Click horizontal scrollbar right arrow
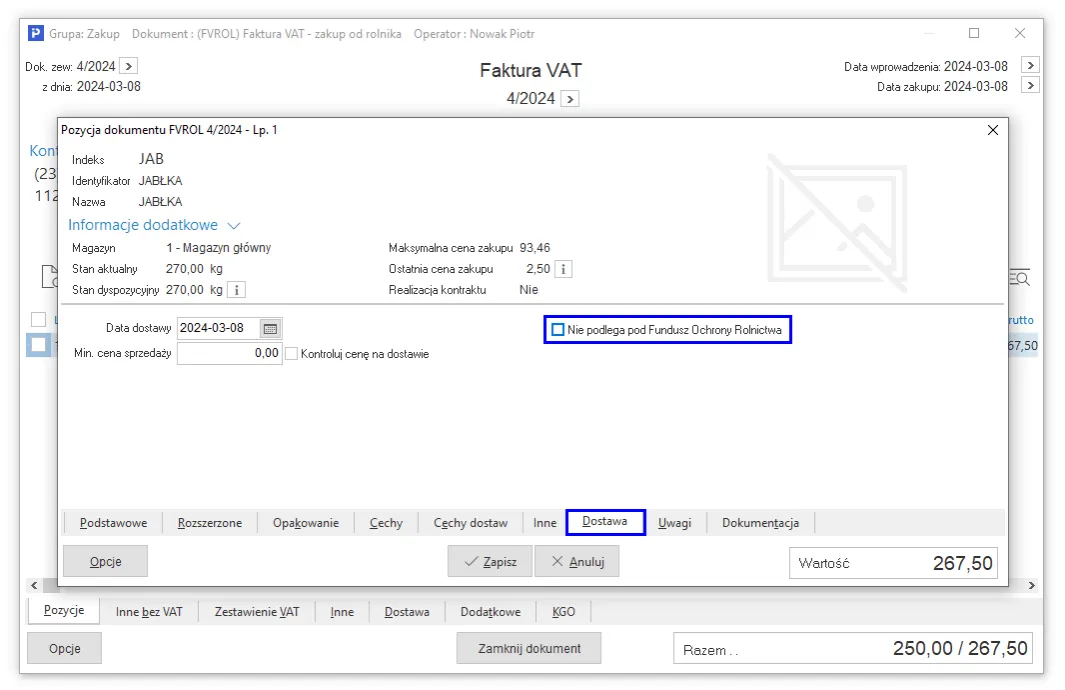Viewport: 1065px width, 690px height. [1032, 585]
